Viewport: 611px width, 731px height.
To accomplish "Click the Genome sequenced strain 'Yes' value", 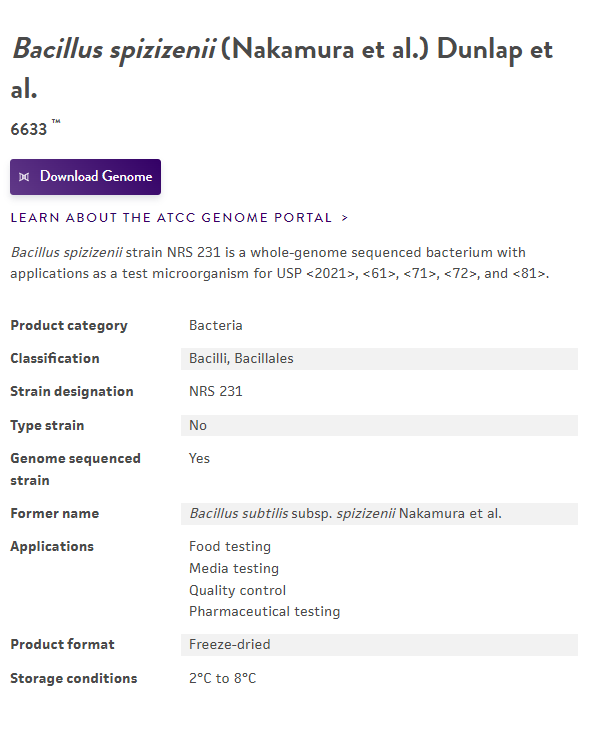I will 199,458.
